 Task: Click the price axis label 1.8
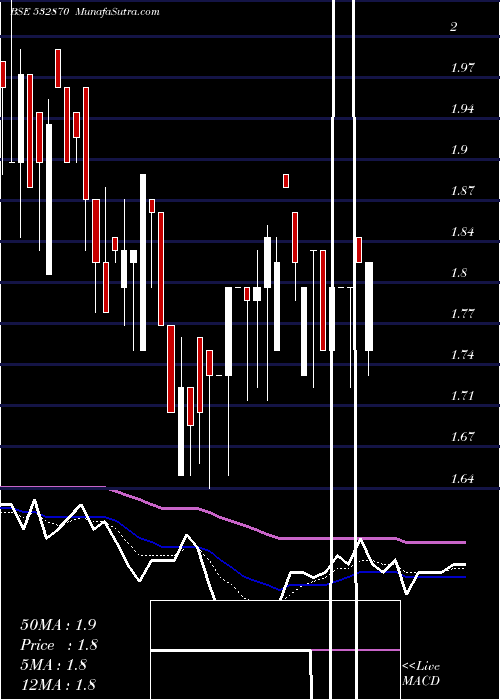pyautogui.click(x=458, y=272)
